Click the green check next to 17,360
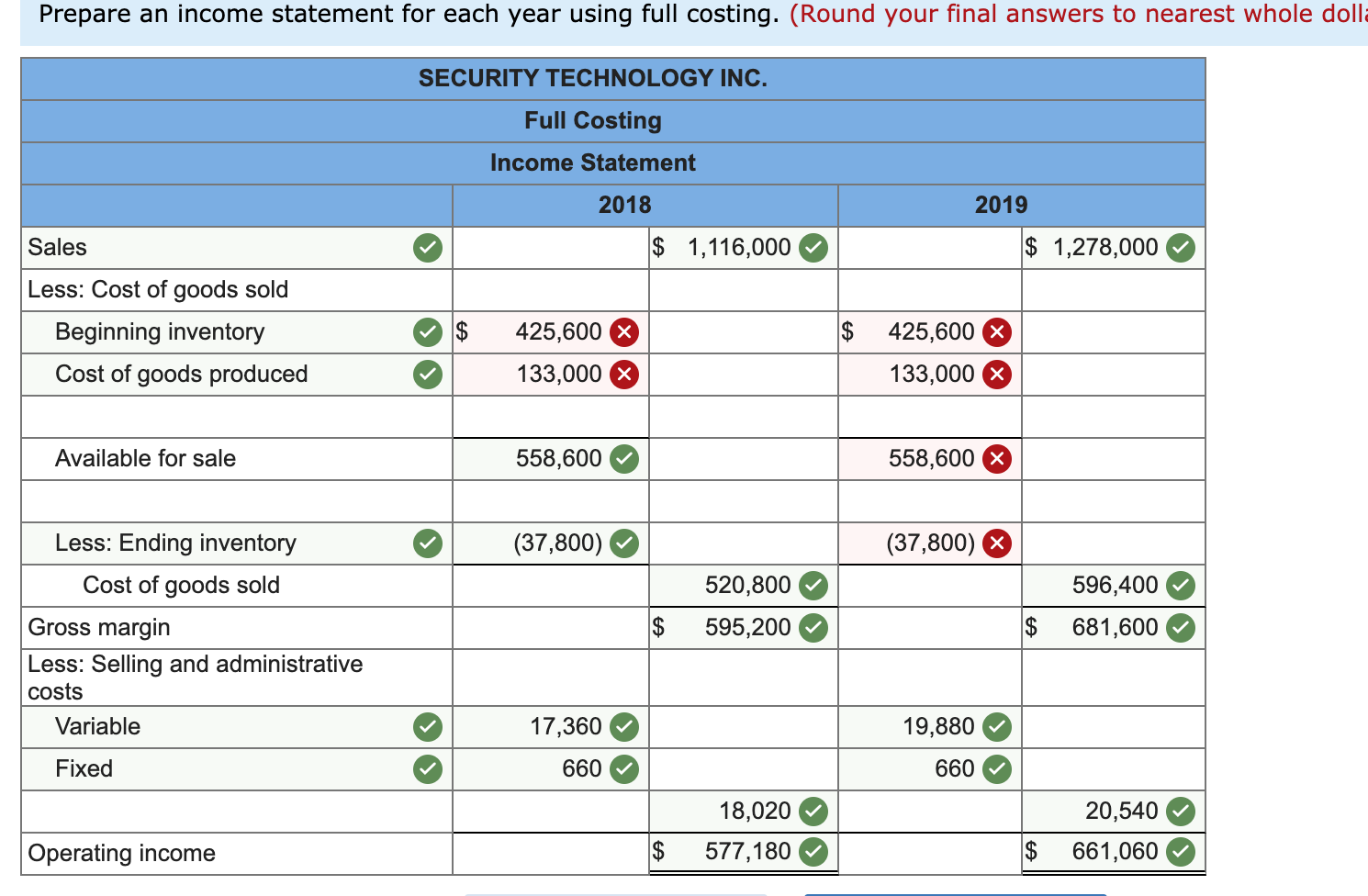Image resolution: width=1368 pixels, height=896 pixels. (624, 726)
